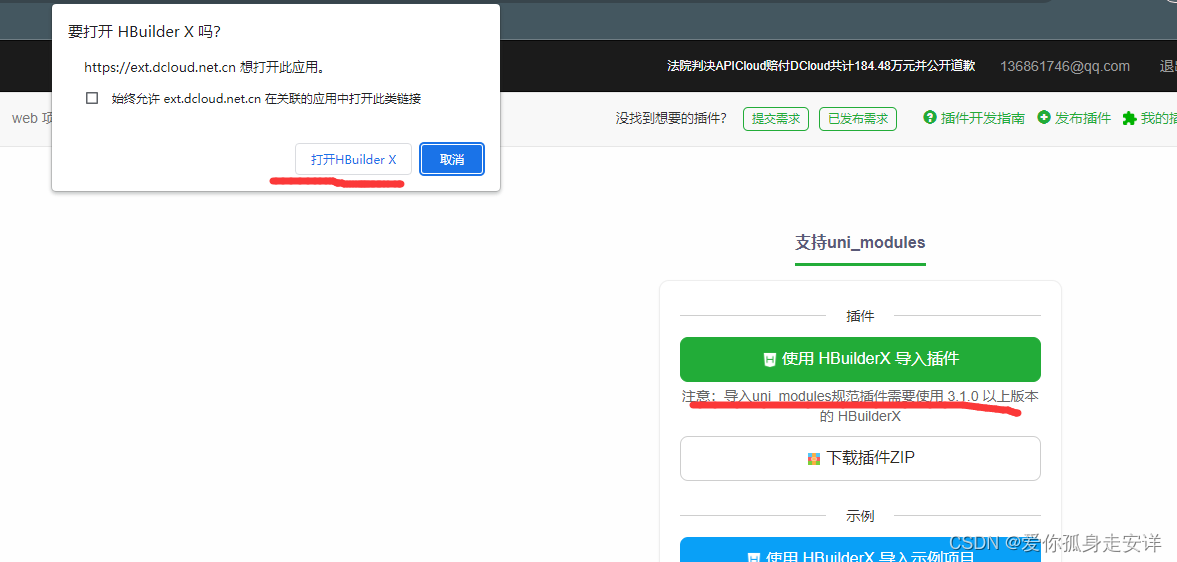Image resolution: width=1177 pixels, height=562 pixels.
Task: Click the 取消 button in dialog
Action: click(x=452, y=159)
